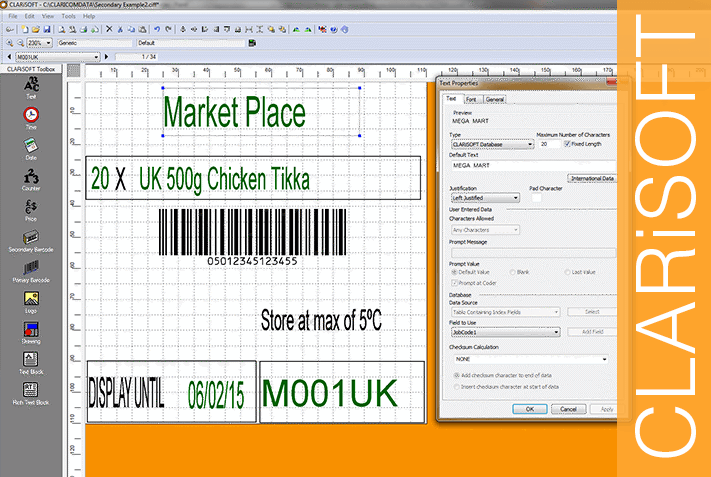Select the Default Value radio button
Screen dimensions: 711x477
click(454, 272)
